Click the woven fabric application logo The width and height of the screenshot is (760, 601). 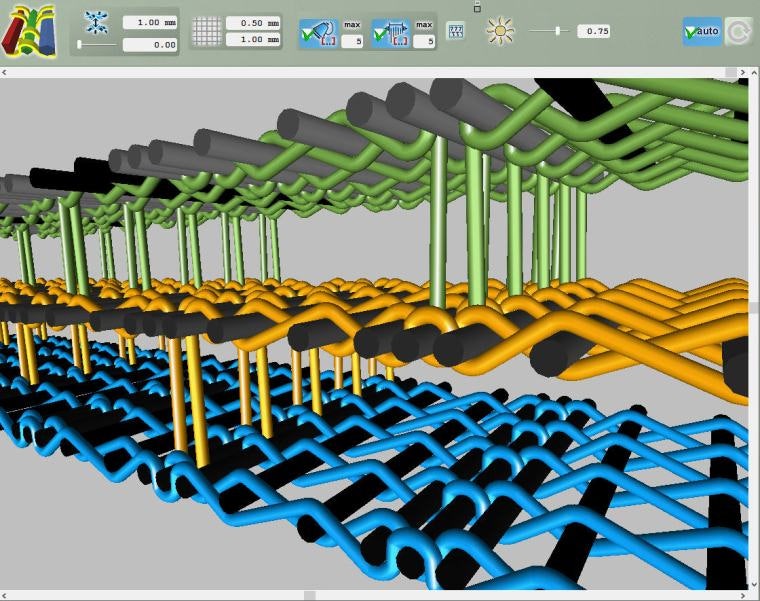click(x=29, y=31)
